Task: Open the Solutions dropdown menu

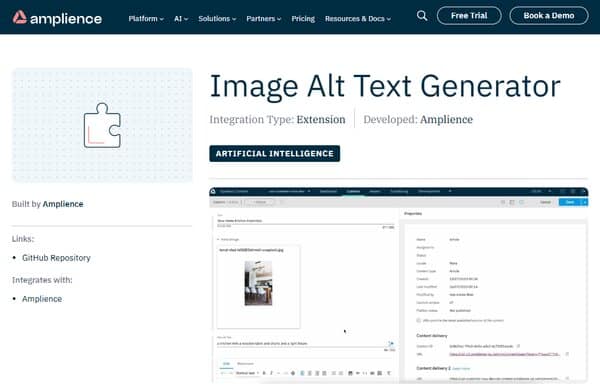Action: (217, 18)
